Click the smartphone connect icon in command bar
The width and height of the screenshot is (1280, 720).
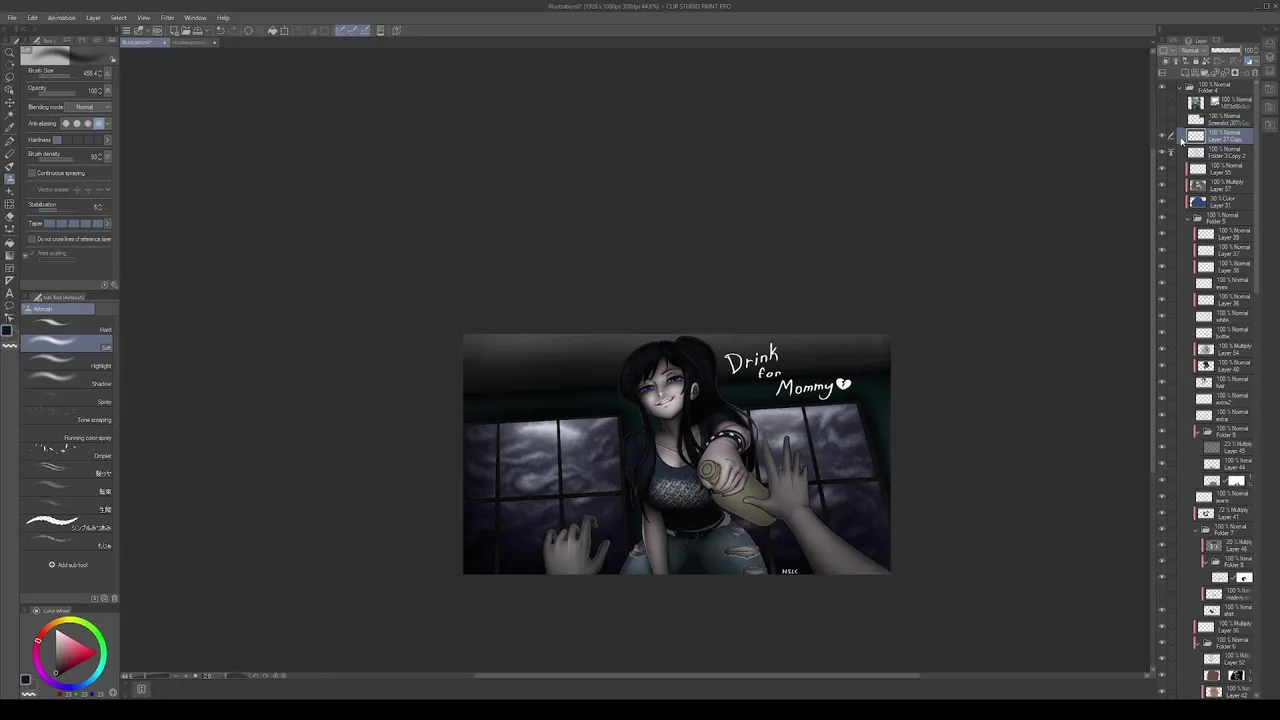click(x=380, y=30)
